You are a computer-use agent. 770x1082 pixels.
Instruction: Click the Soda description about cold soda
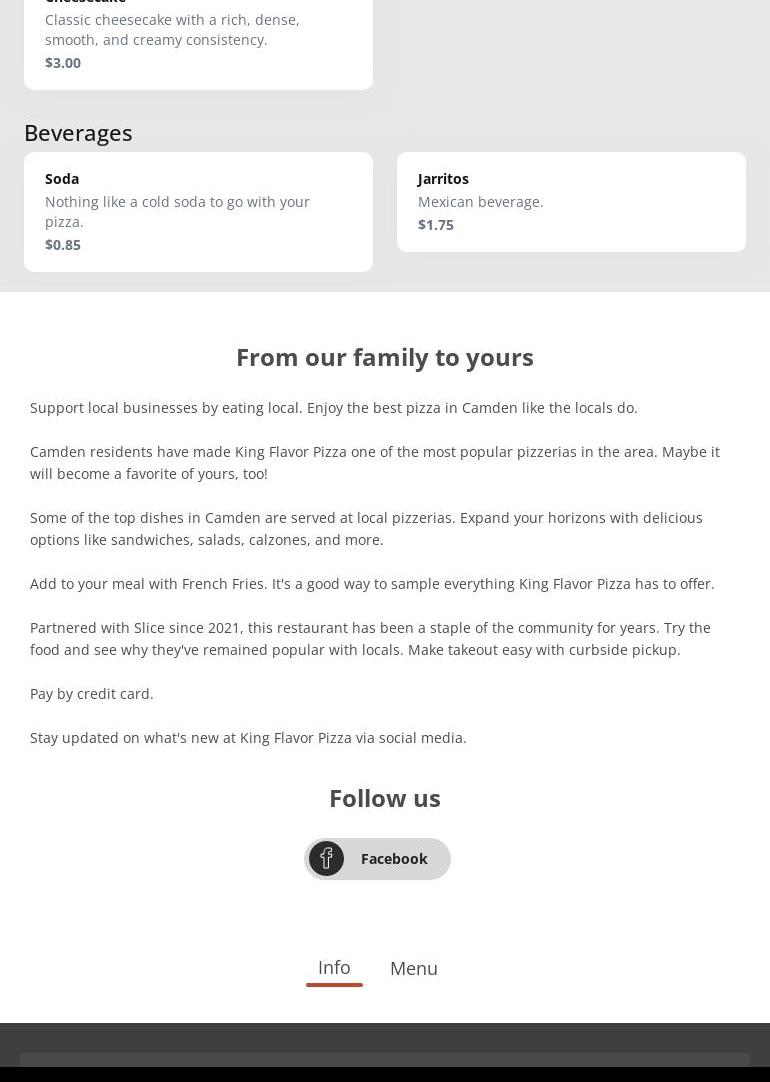(177, 212)
